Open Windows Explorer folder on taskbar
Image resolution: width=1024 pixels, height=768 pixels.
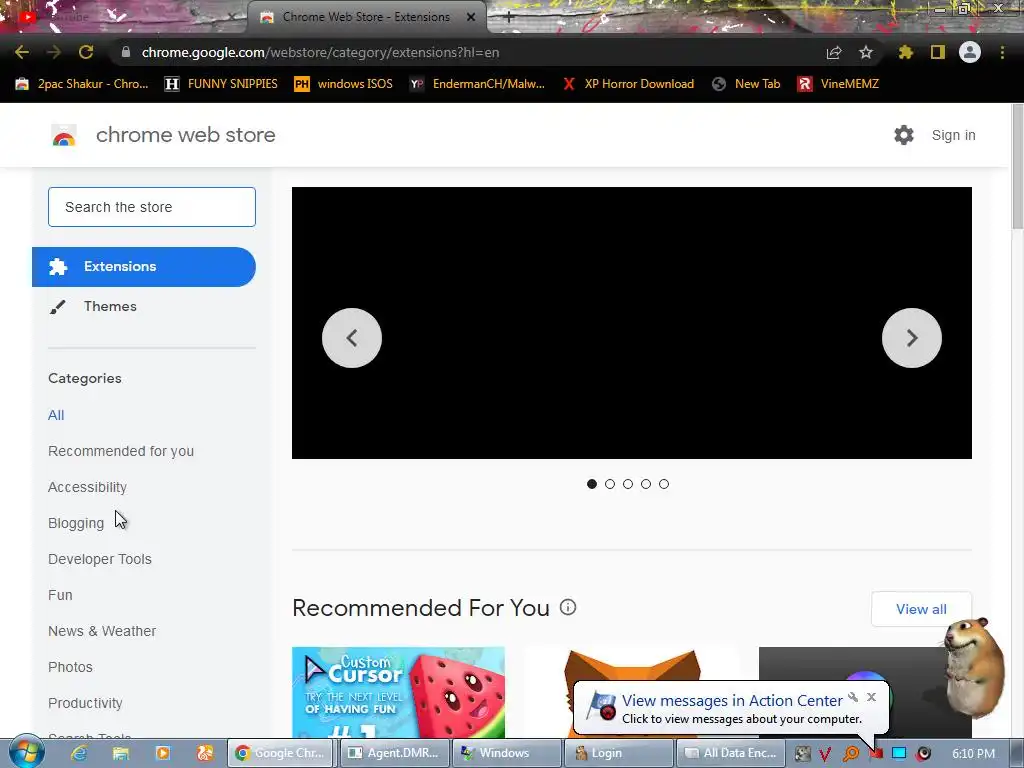121,753
